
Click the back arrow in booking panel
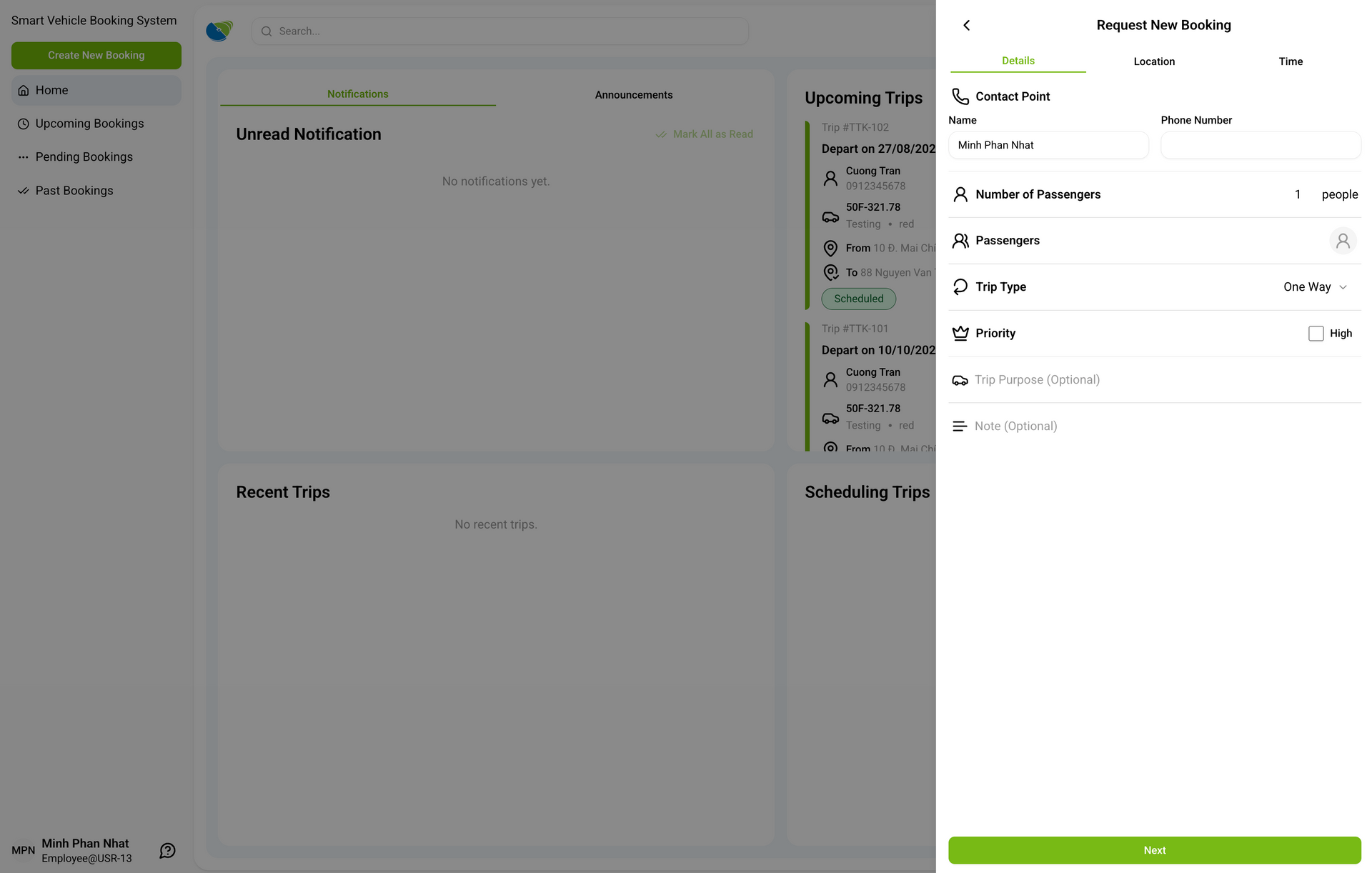tap(966, 26)
